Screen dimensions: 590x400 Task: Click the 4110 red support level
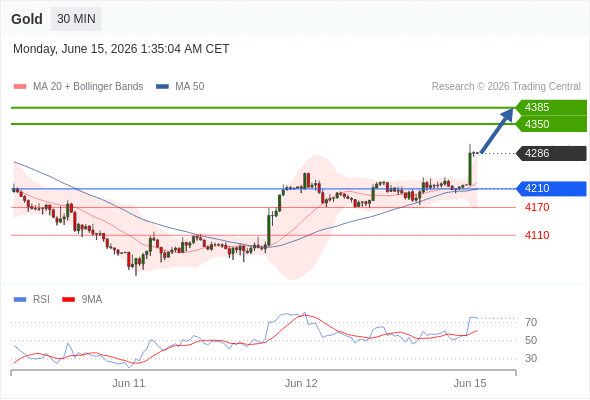(x=537, y=236)
